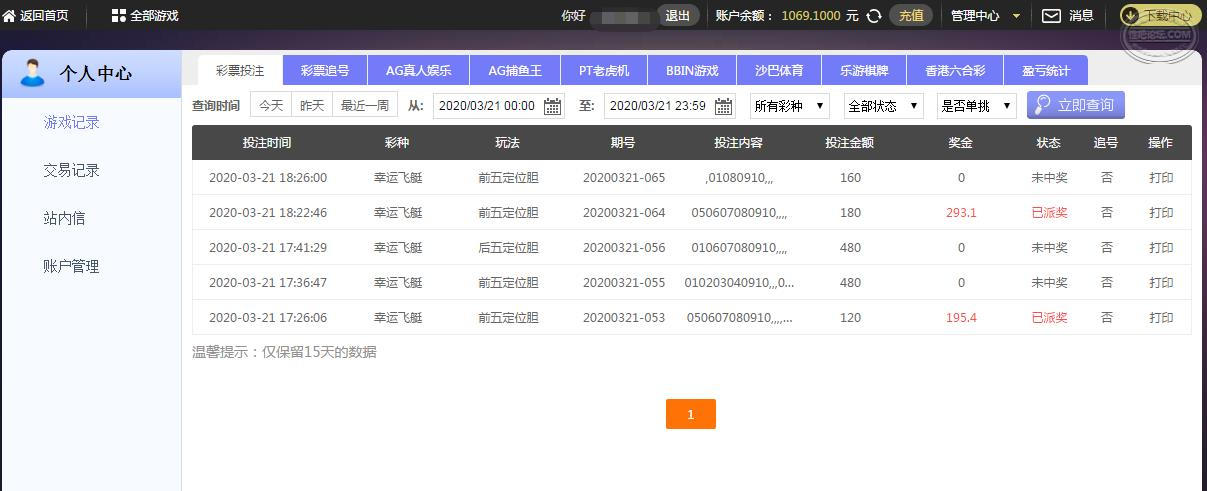The width and height of the screenshot is (1207, 491).
Task: Click the home icon beside 返回首页
Action: [9, 16]
